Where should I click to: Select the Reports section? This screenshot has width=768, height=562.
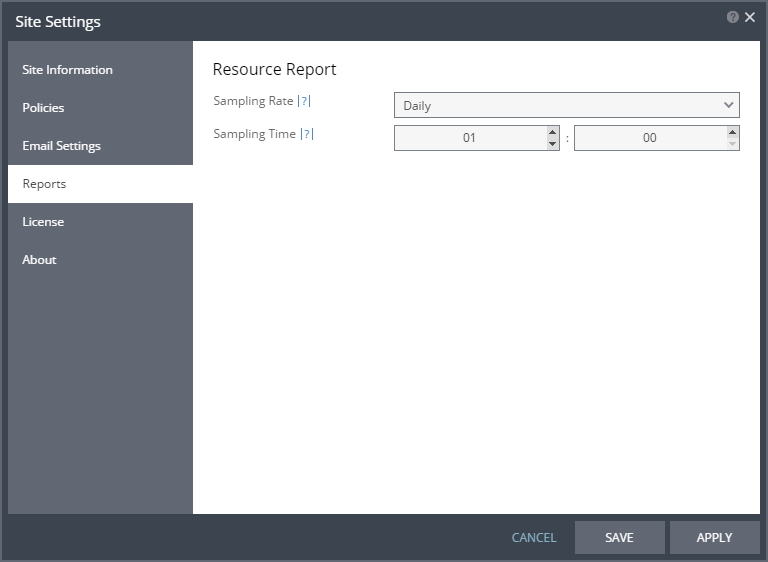pyautogui.click(x=100, y=184)
